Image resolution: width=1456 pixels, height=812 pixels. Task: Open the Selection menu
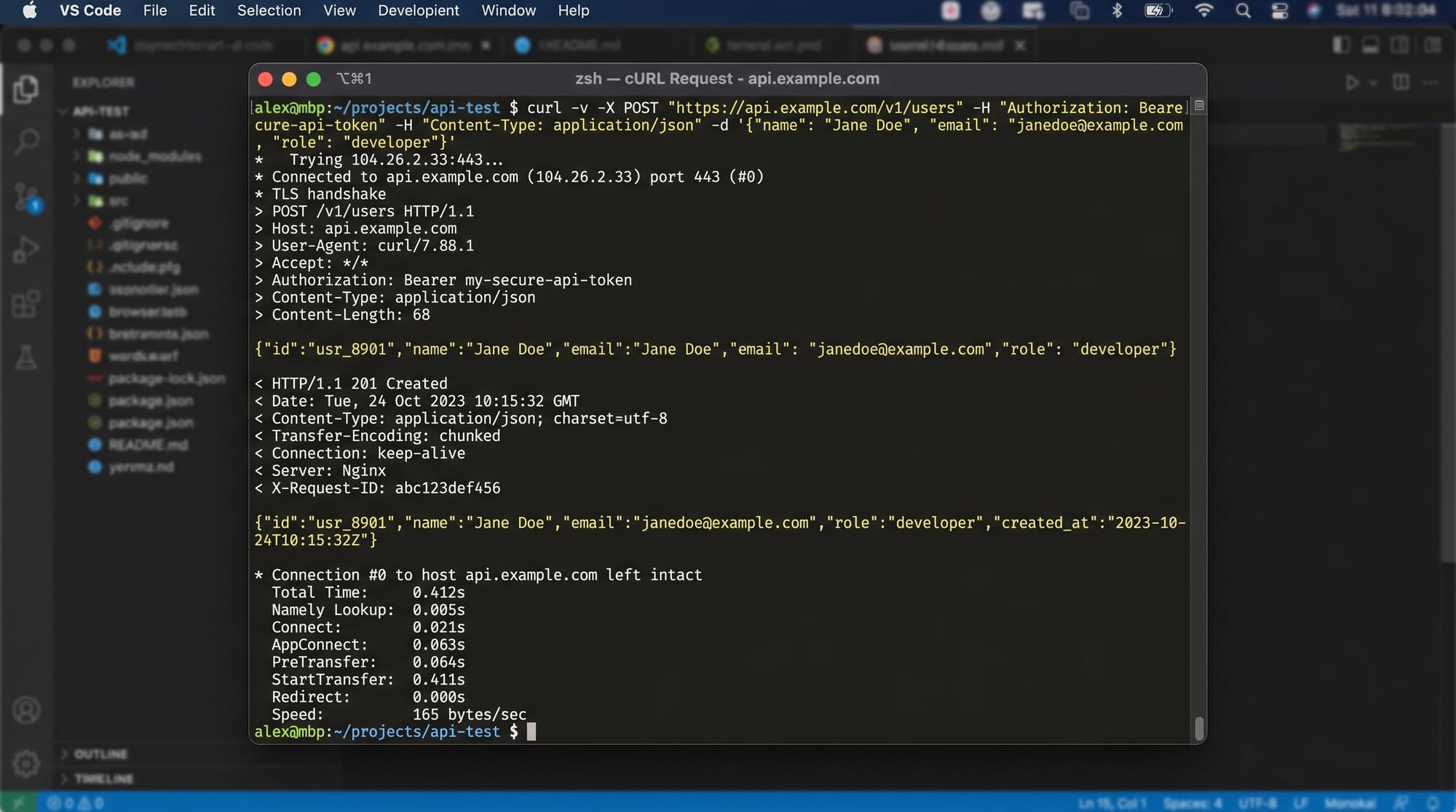click(x=269, y=11)
